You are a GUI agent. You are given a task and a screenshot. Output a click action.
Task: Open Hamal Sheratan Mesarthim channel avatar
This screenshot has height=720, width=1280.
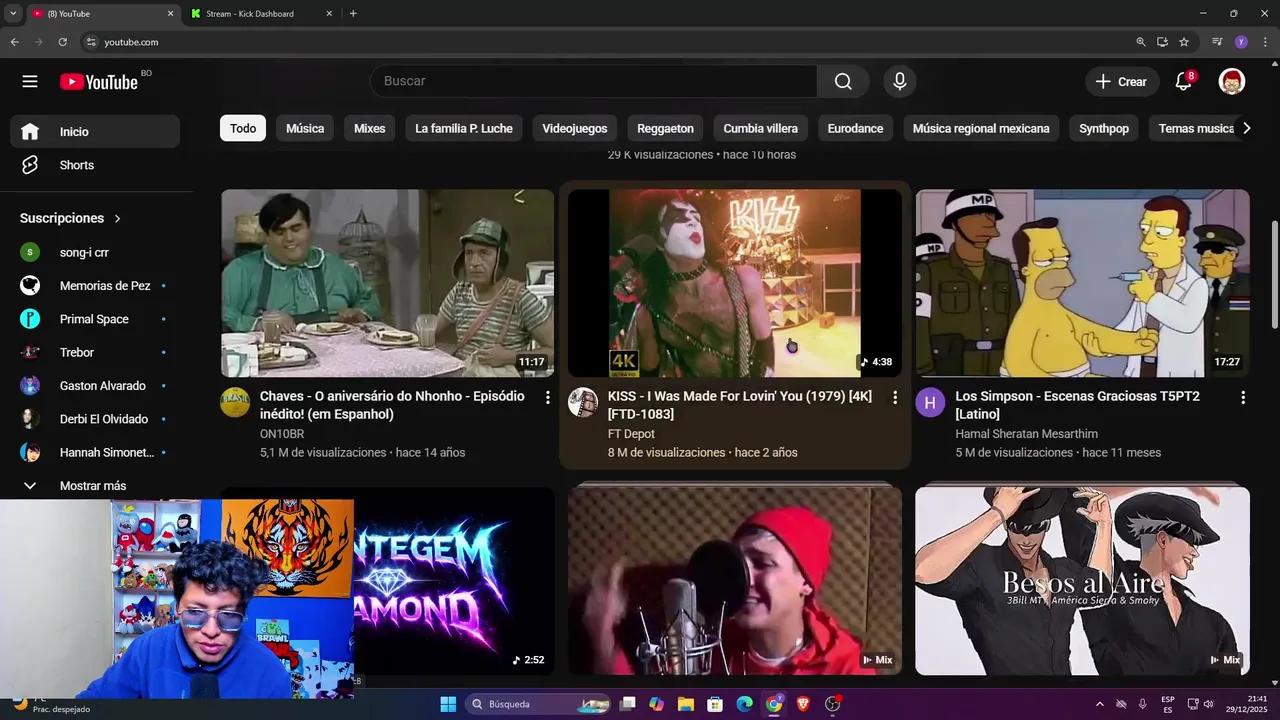(930, 402)
